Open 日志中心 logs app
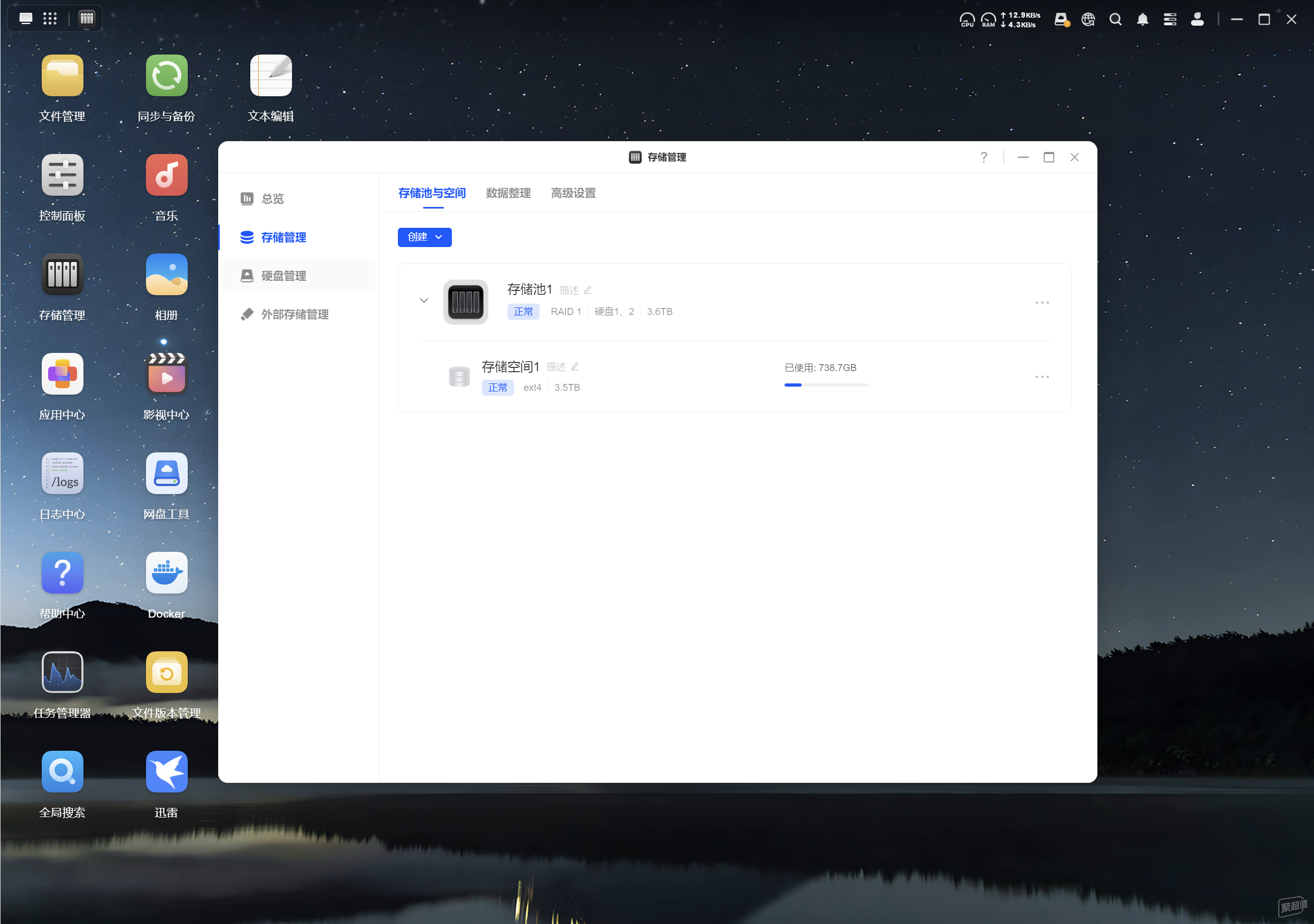Viewport: 1314px width, 924px height. click(x=62, y=474)
